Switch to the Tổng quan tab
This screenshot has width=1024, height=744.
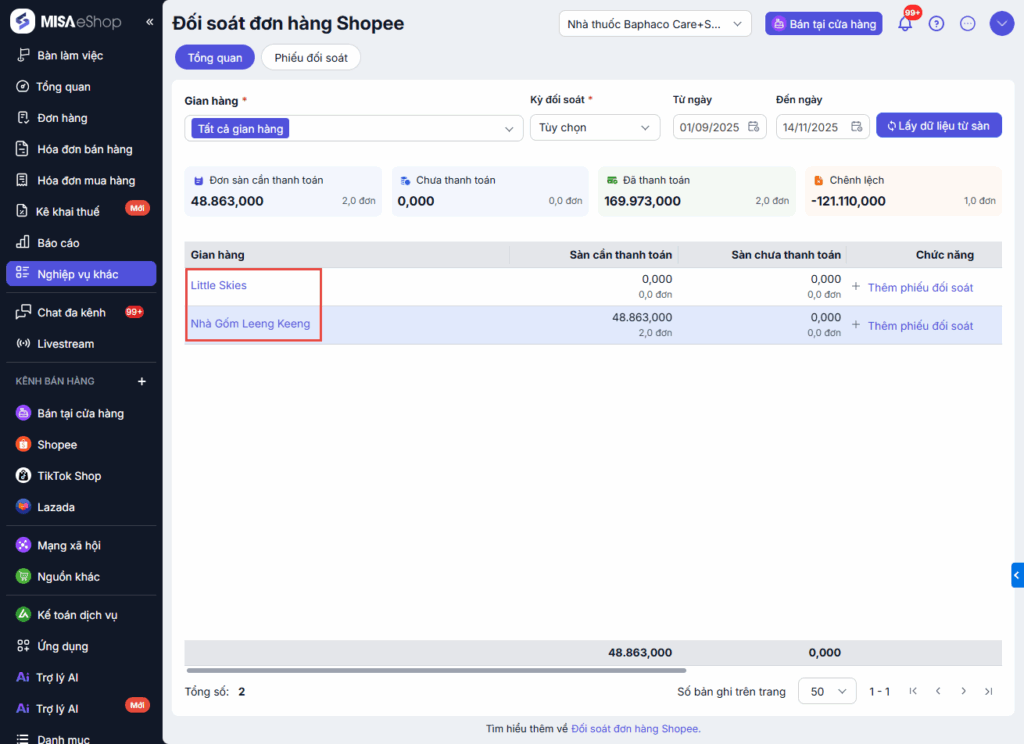[x=215, y=57]
